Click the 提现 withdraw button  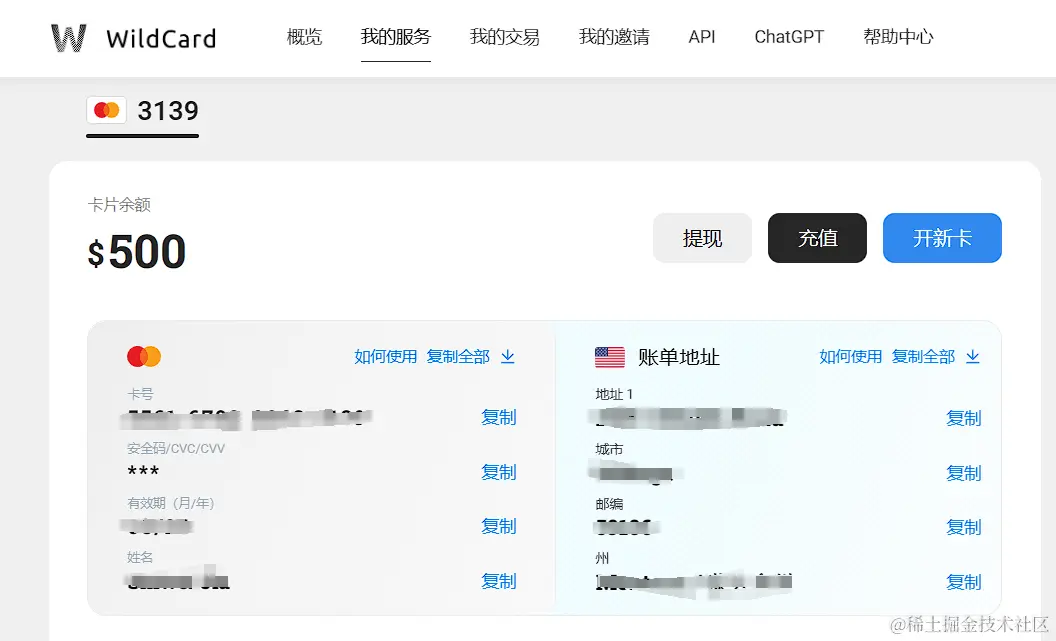click(702, 238)
